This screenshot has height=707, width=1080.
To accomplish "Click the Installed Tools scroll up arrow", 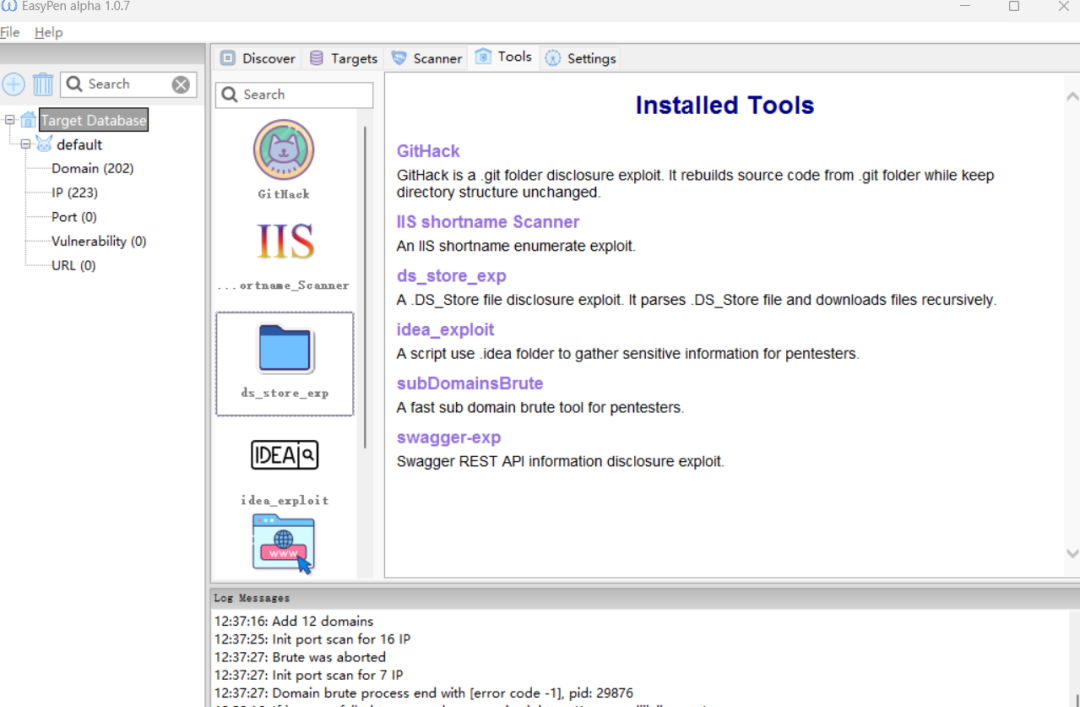I will [1072, 97].
